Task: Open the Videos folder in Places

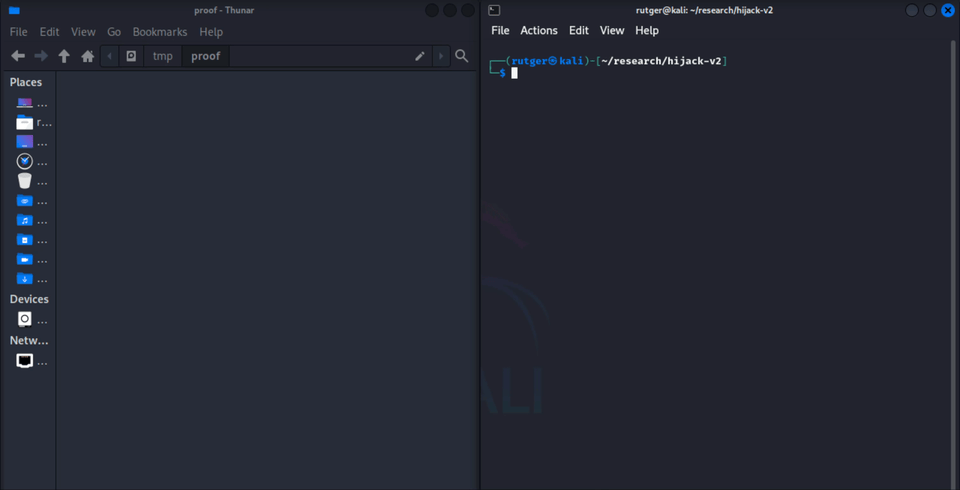Action: (32, 260)
